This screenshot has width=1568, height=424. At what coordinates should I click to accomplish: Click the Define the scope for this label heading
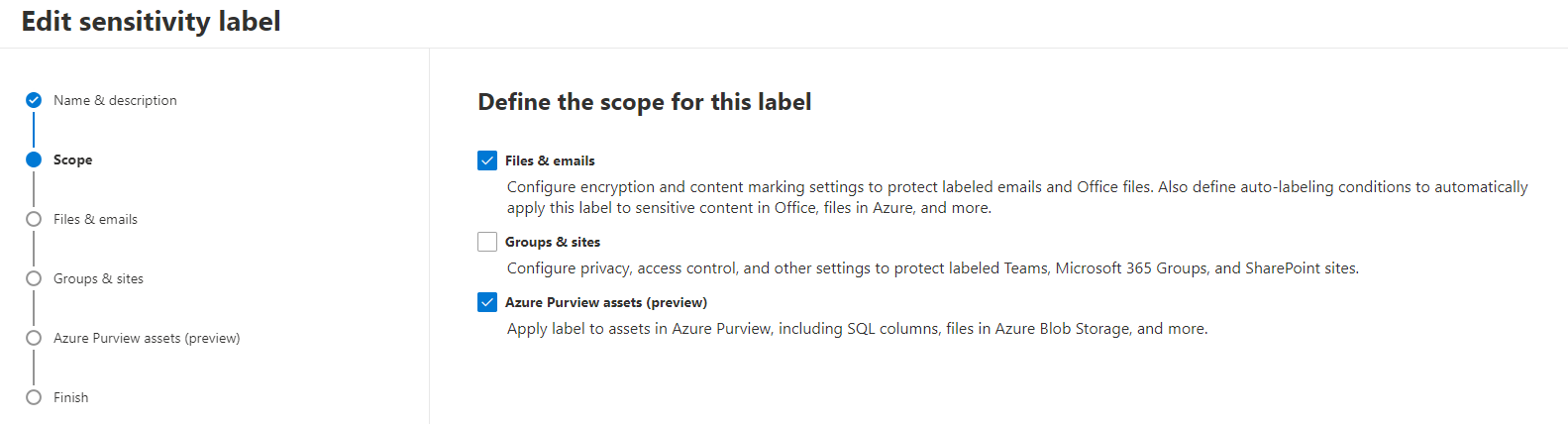(645, 102)
